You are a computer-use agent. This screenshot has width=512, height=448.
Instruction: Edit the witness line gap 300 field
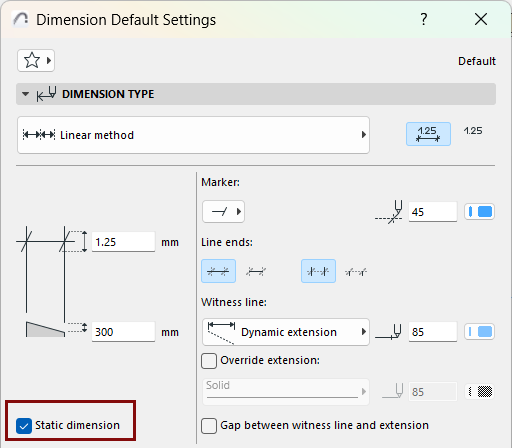[x=123, y=332]
